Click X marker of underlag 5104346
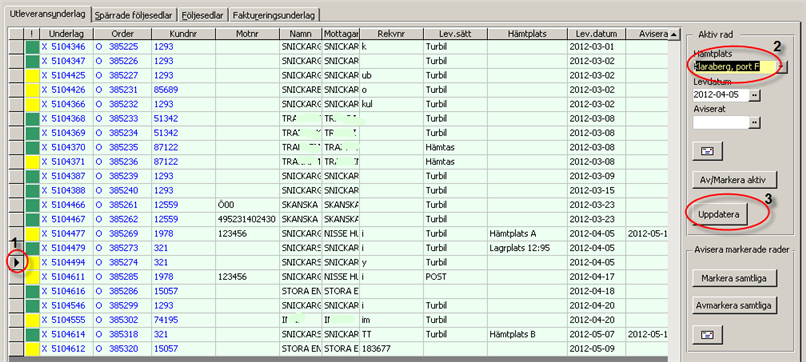Viewport: 806px width, 362px height. pyautogui.click(x=44, y=47)
